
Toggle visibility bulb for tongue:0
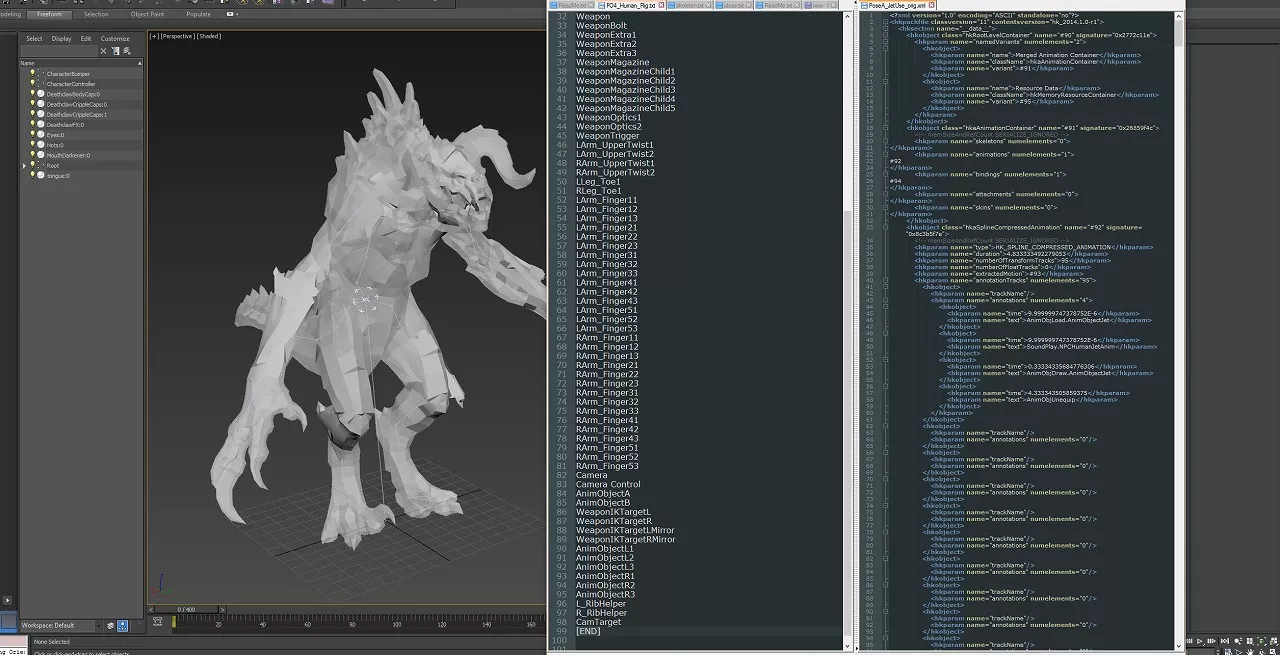point(32,175)
